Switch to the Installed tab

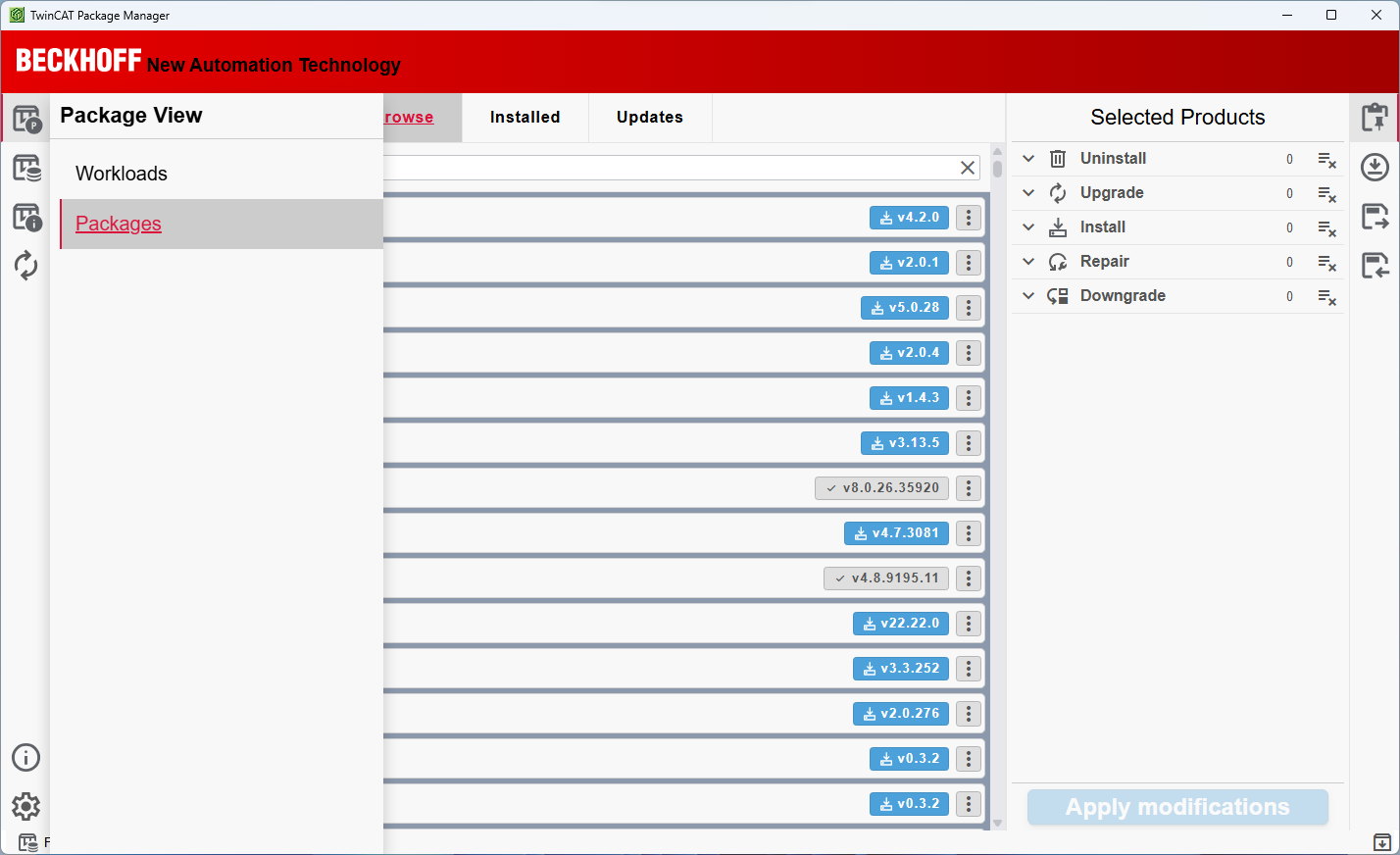pyautogui.click(x=525, y=118)
